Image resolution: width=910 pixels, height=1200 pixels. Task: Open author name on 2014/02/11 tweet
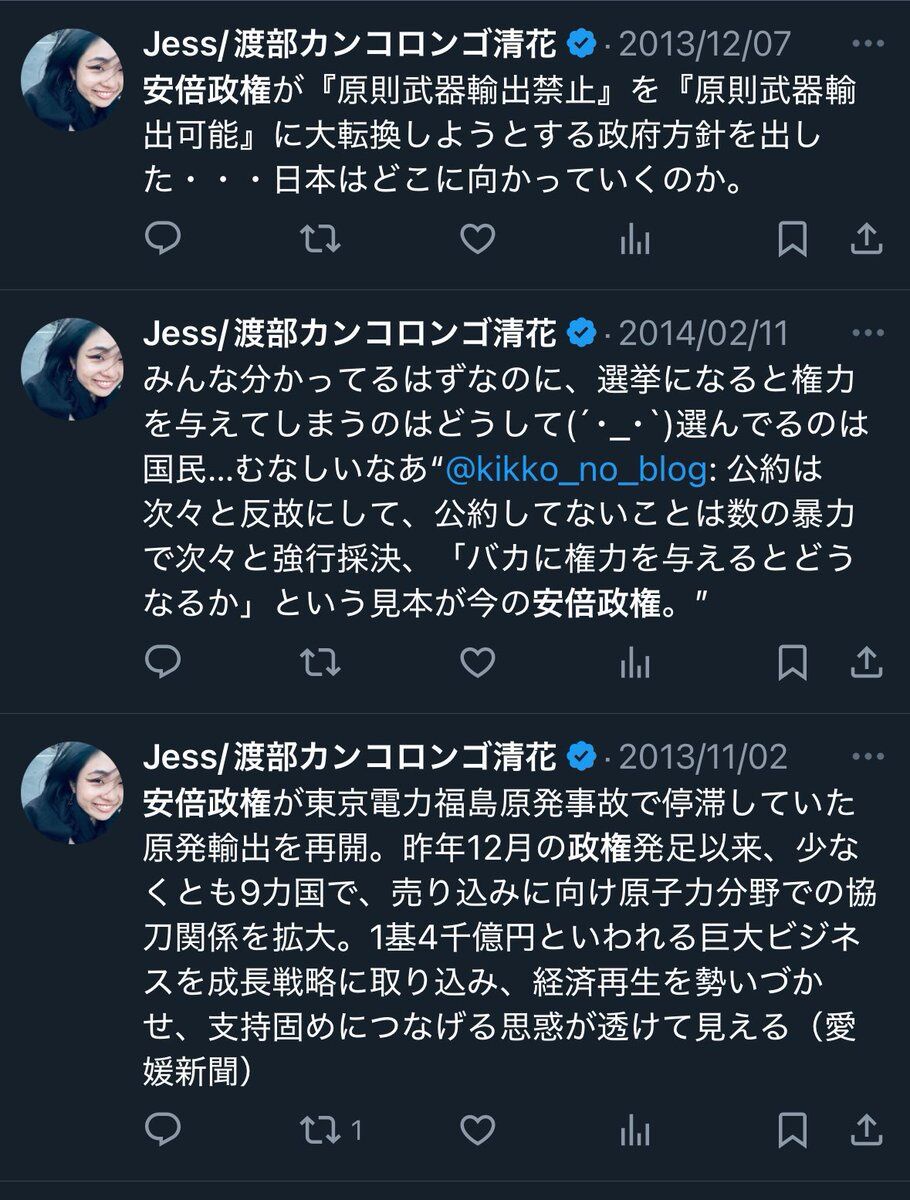[x=349, y=332]
